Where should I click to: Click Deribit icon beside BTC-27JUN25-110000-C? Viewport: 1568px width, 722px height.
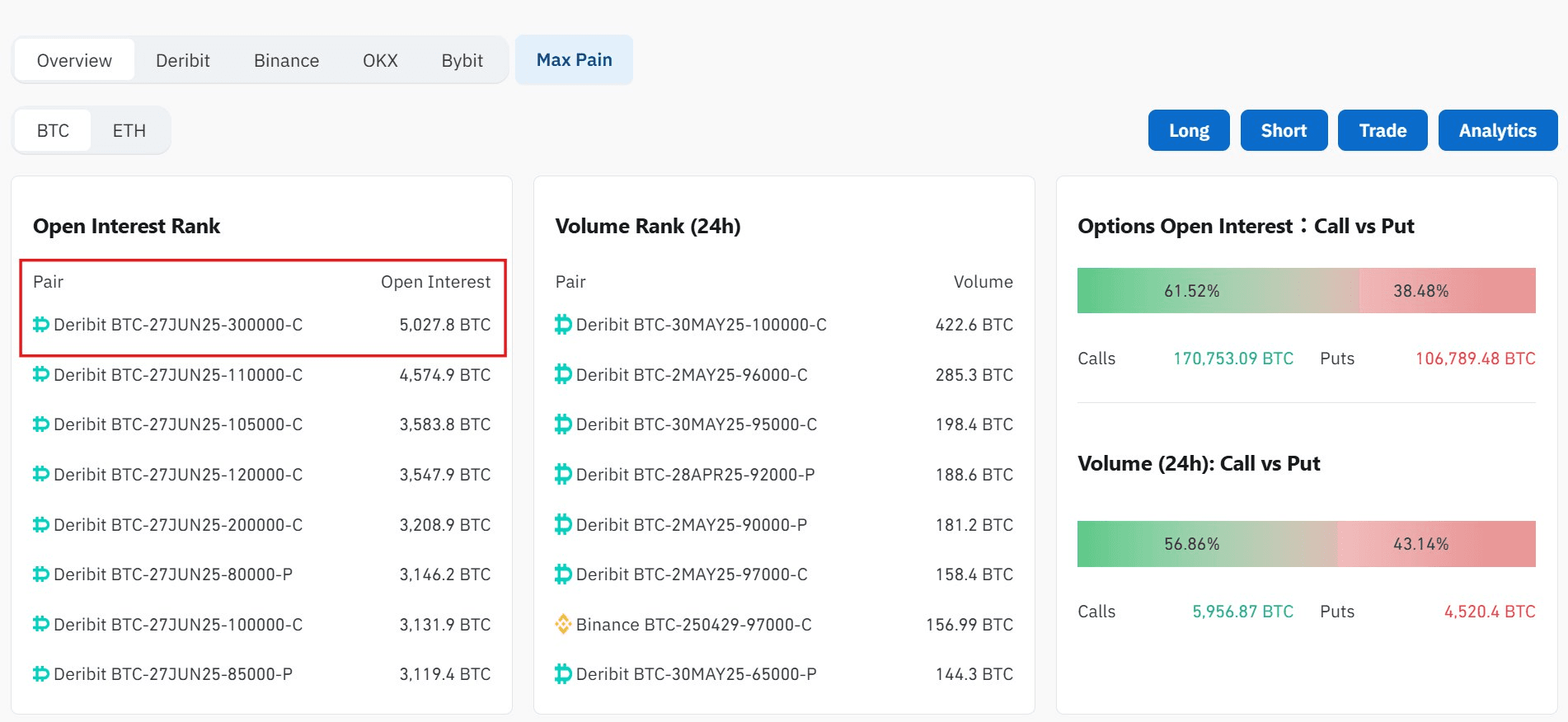40,375
